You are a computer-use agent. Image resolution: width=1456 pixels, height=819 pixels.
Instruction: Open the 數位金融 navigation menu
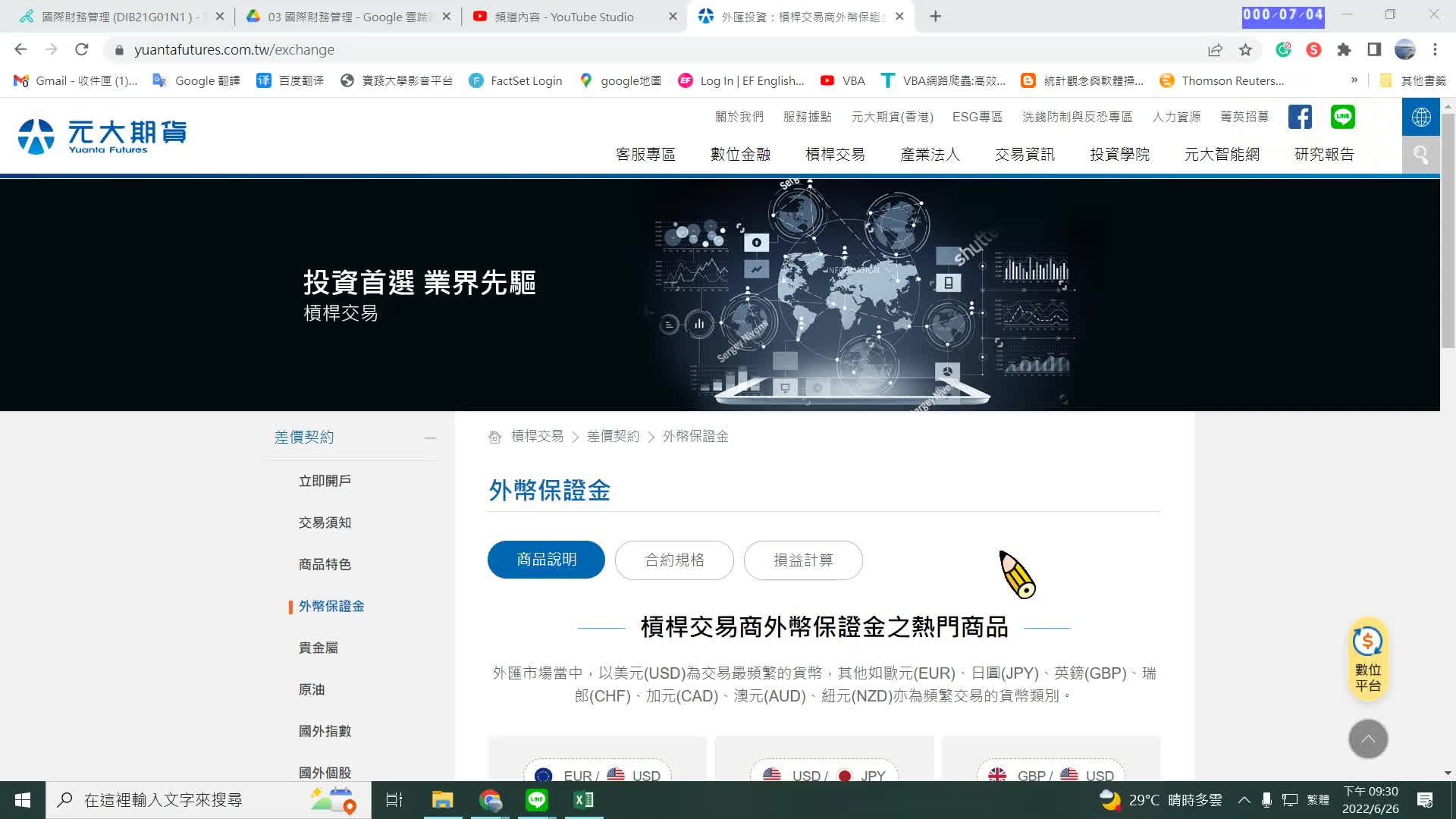(740, 155)
